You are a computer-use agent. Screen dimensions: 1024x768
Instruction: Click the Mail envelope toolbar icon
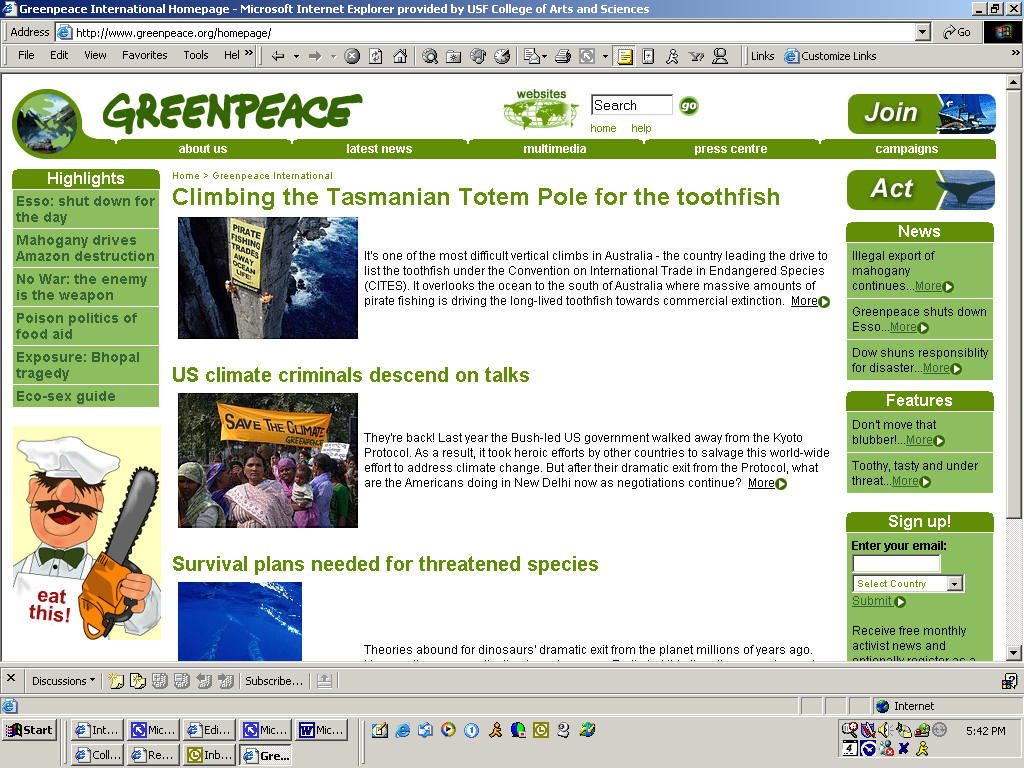tap(532, 56)
